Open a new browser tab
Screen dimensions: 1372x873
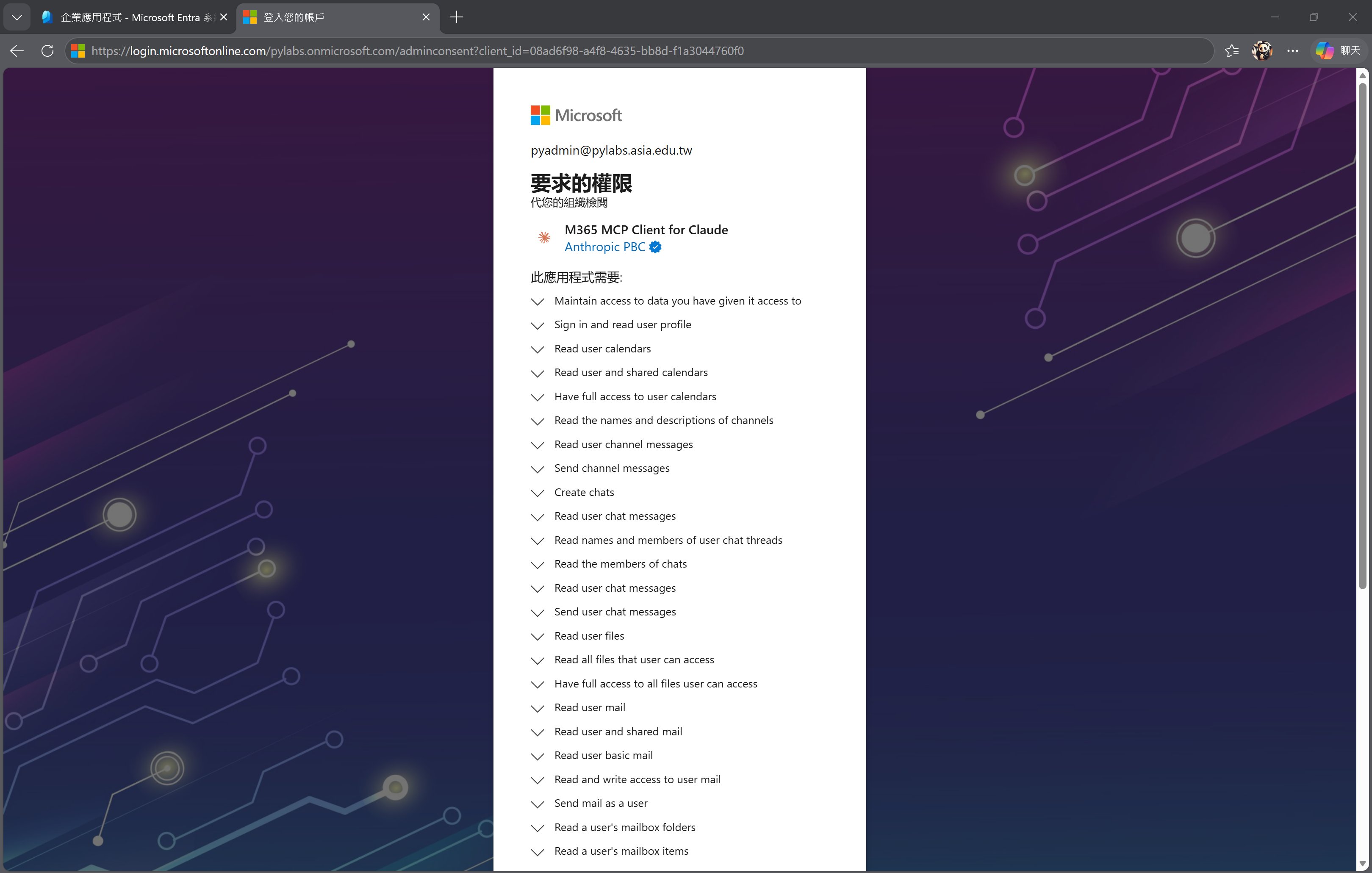click(x=456, y=17)
